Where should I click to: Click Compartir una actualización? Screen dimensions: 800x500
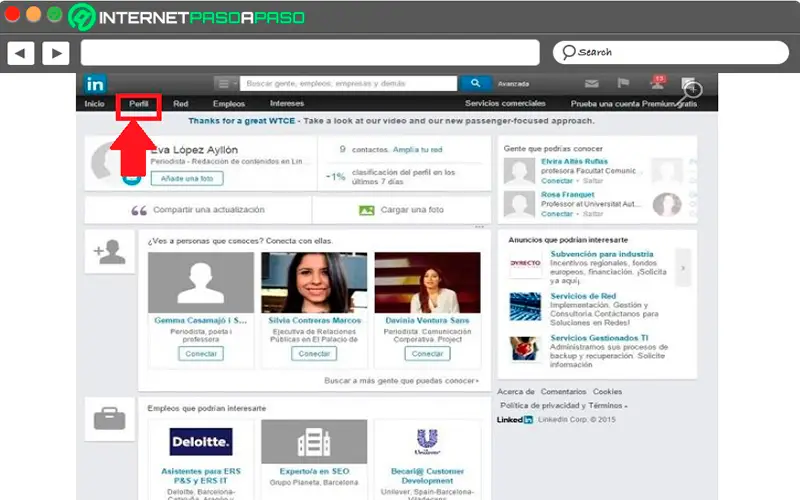click(209, 210)
